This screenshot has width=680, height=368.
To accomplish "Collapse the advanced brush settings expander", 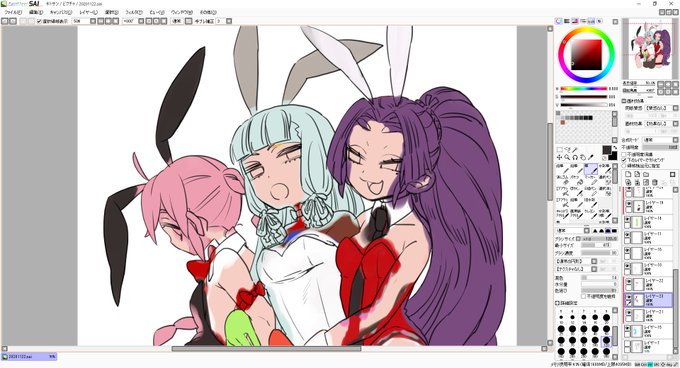I will pos(558,303).
